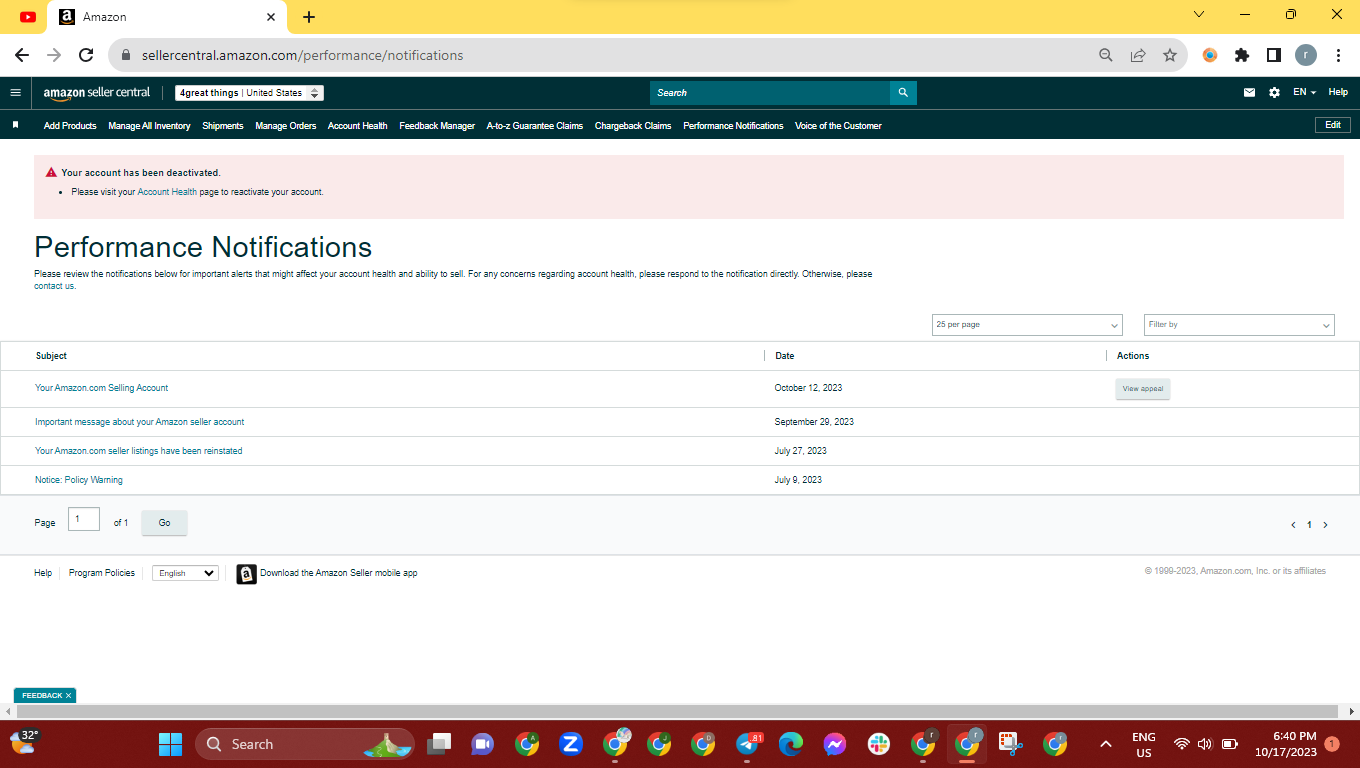The height and width of the screenshot is (768, 1360).
Task: Bookmark this page with the star icon
Action: 1170,56
